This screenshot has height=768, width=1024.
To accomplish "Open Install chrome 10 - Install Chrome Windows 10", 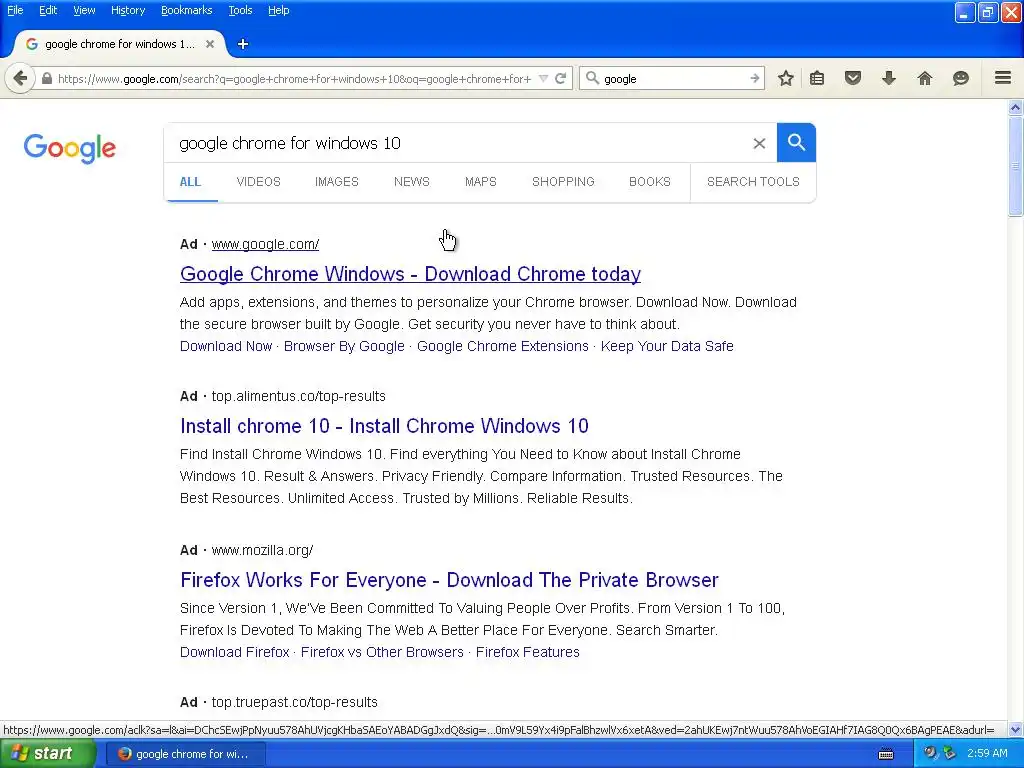I will tap(384, 426).
